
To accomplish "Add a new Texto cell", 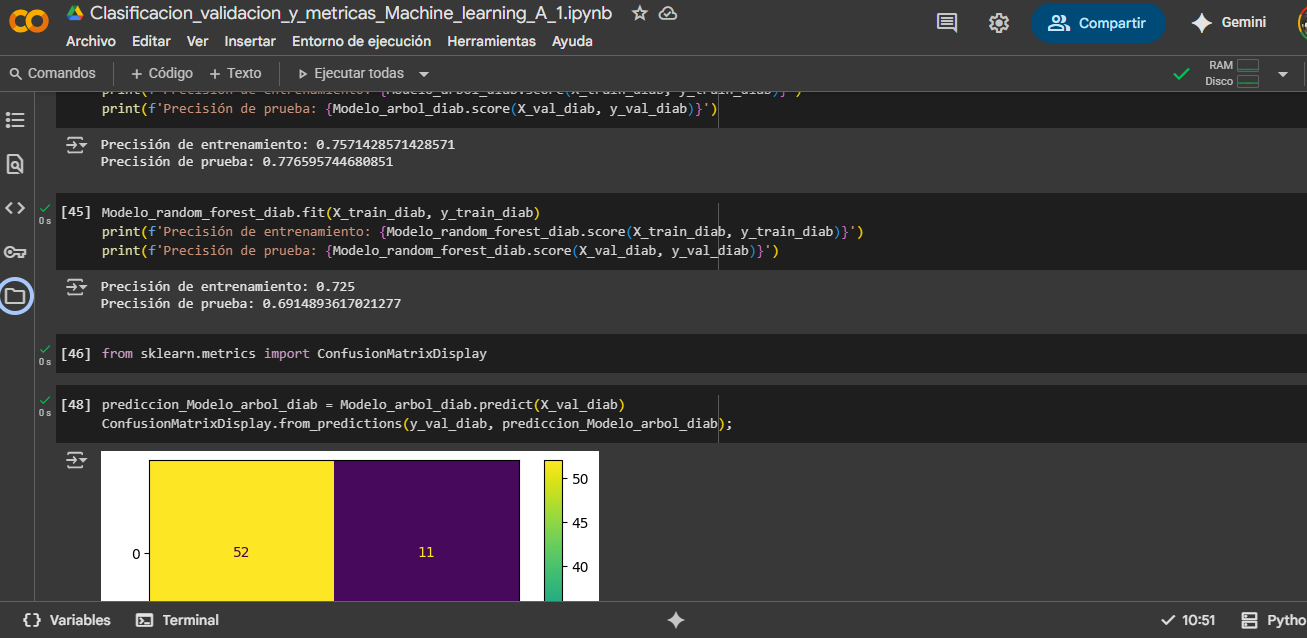I will pyautogui.click(x=236, y=73).
